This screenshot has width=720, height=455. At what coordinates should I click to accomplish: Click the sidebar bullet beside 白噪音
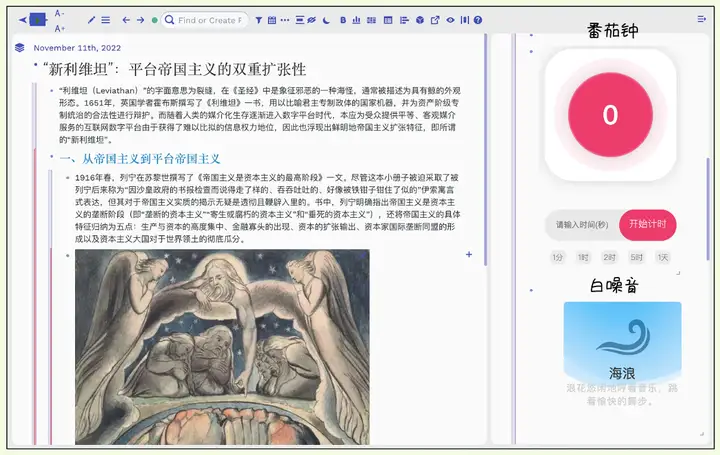pyautogui.click(x=531, y=290)
